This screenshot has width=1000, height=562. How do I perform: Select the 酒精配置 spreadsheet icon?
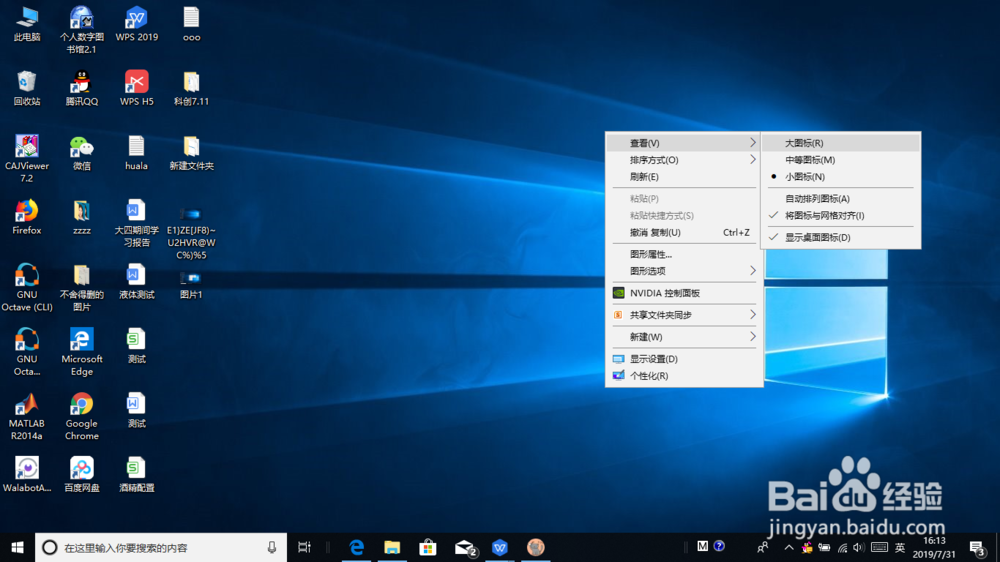(136, 475)
